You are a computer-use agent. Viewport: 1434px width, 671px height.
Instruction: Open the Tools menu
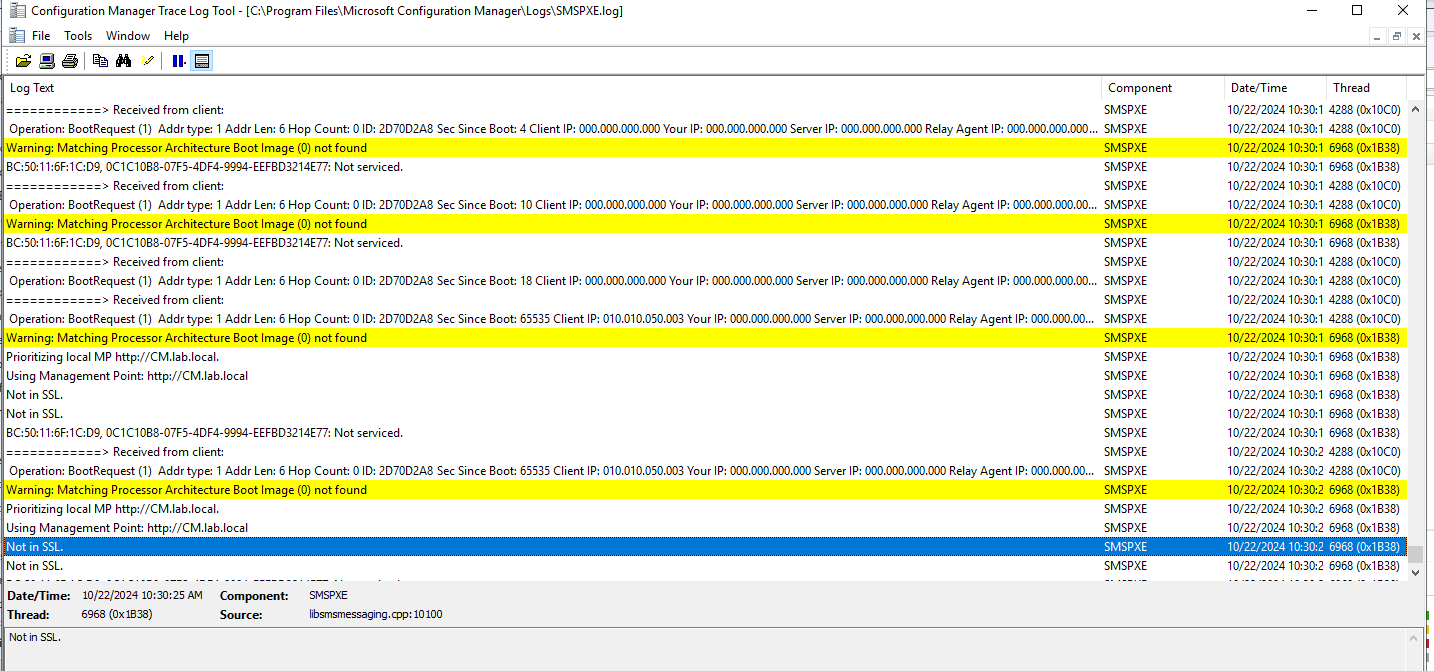(78, 35)
